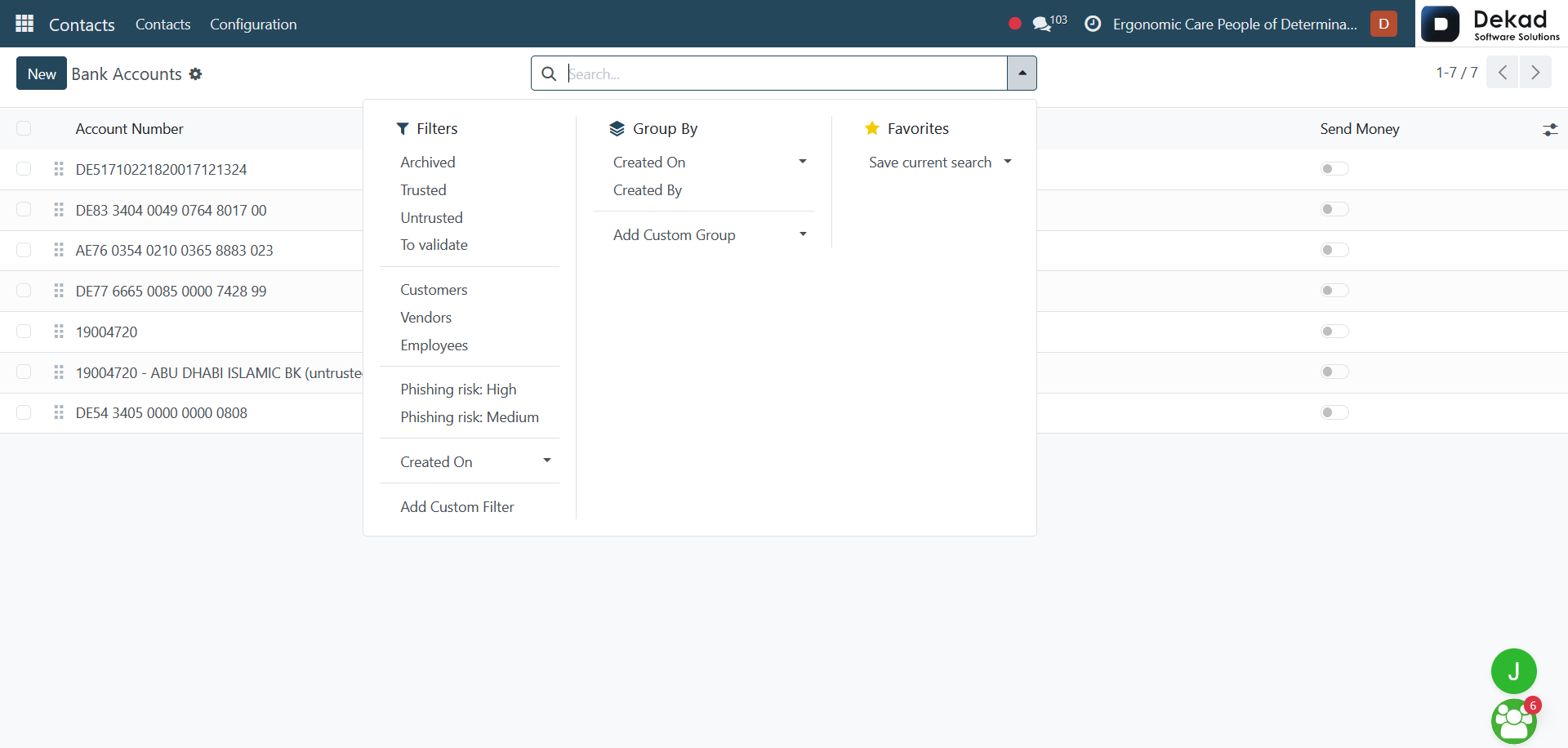This screenshot has width=1568, height=748.
Task: Group records by Created By
Action: coord(648,190)
